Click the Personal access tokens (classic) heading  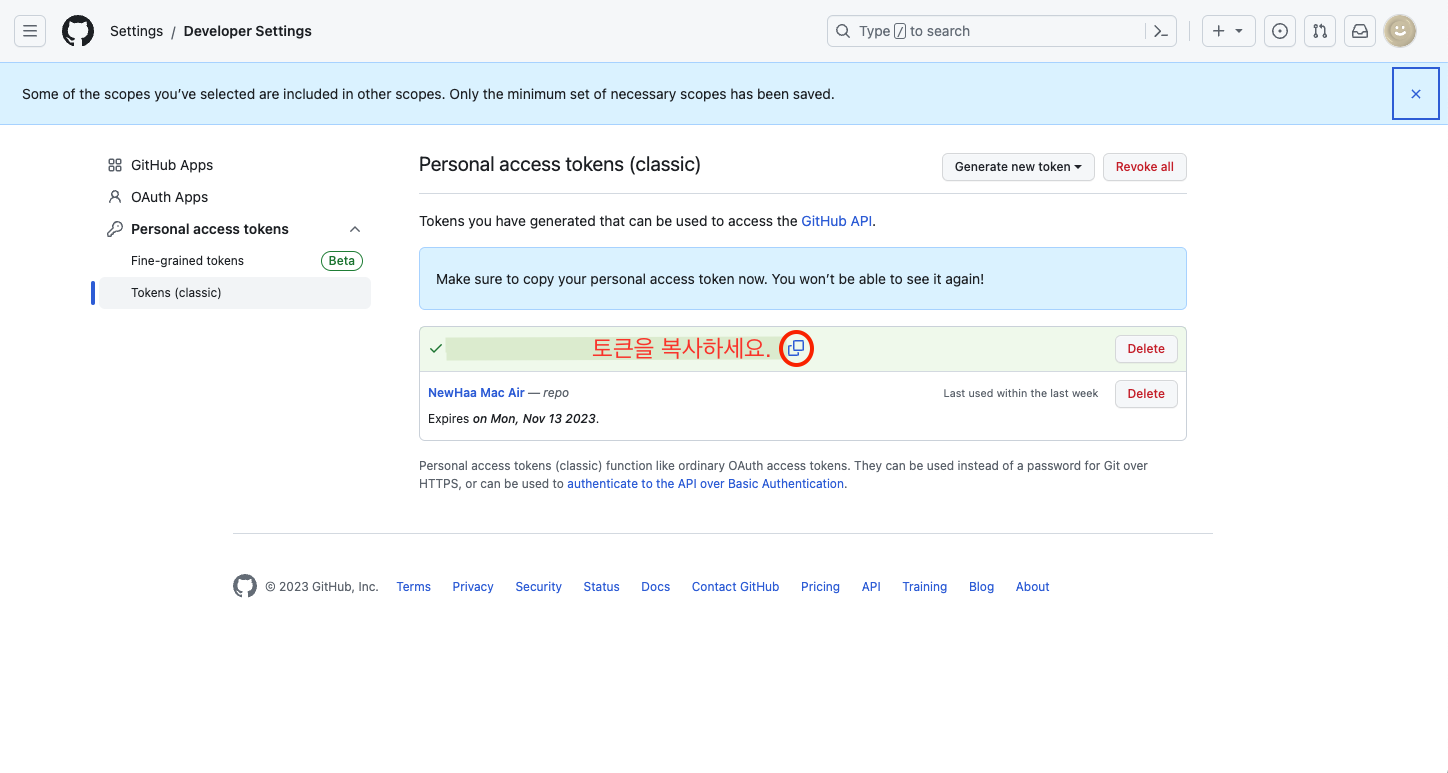pos(560,165)
